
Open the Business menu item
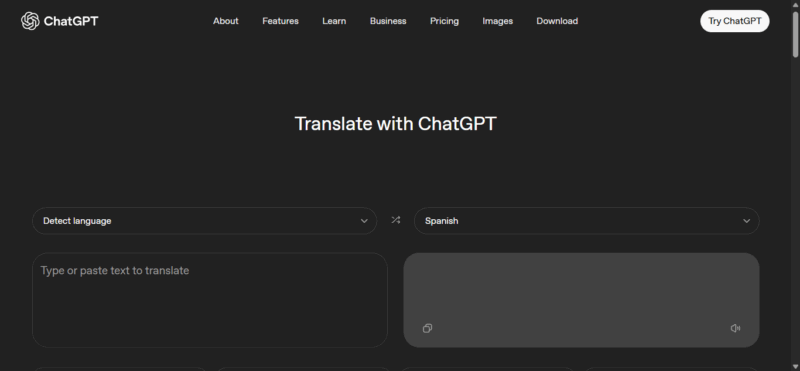point(388,21)
